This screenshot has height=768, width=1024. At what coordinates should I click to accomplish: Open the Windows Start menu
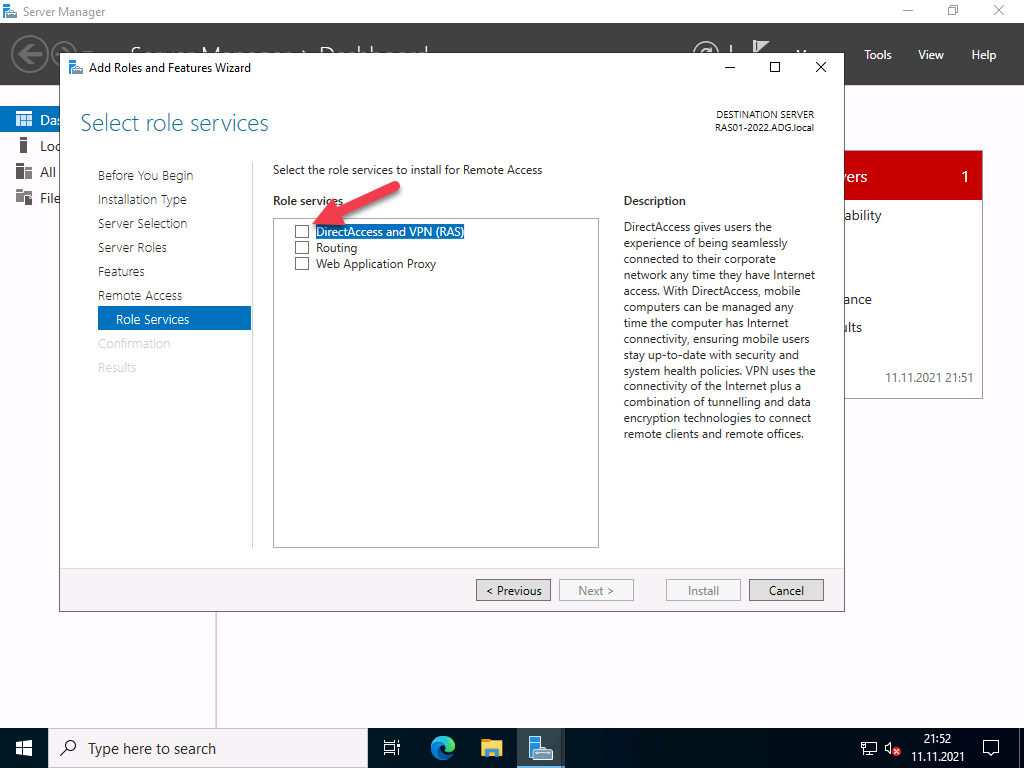click(x=24, y=748)
